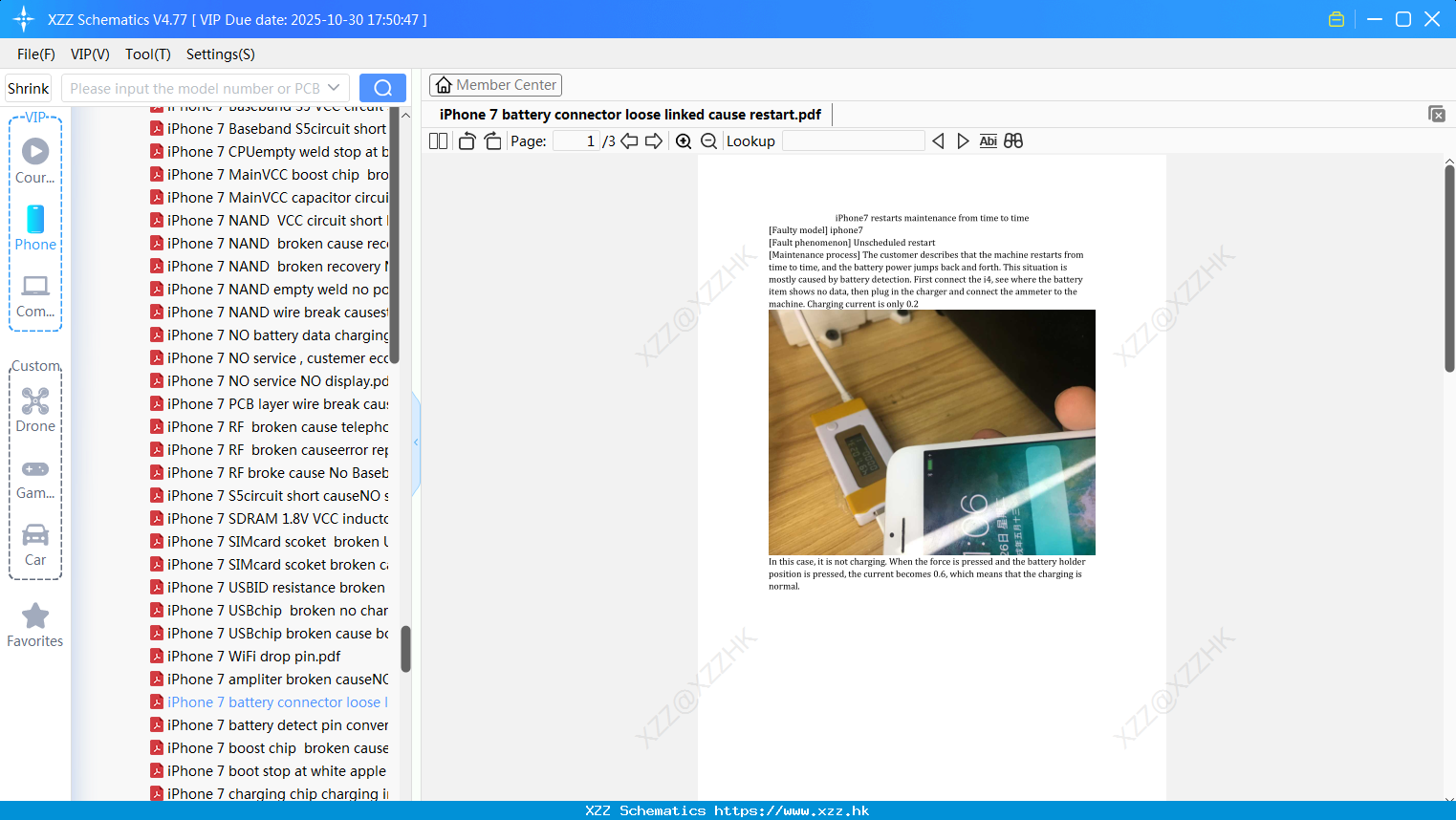Open the model number dropdown arrow
Viewport: 1456px width, 820px height.
tap(334, 88)
